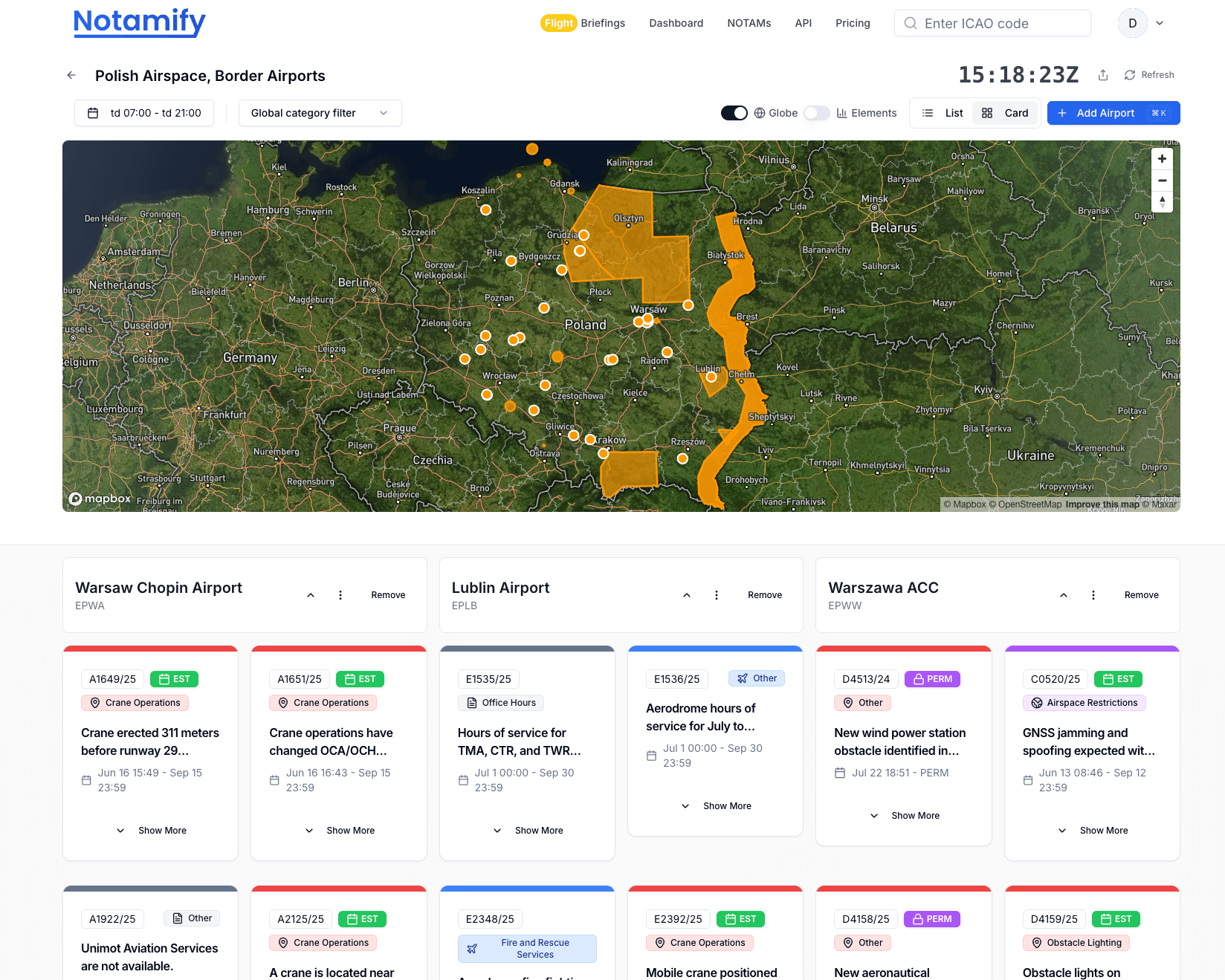Switch to the NOTAMs section in the navigation
This screenshot has width=1225, height=980.
(749, 23)
